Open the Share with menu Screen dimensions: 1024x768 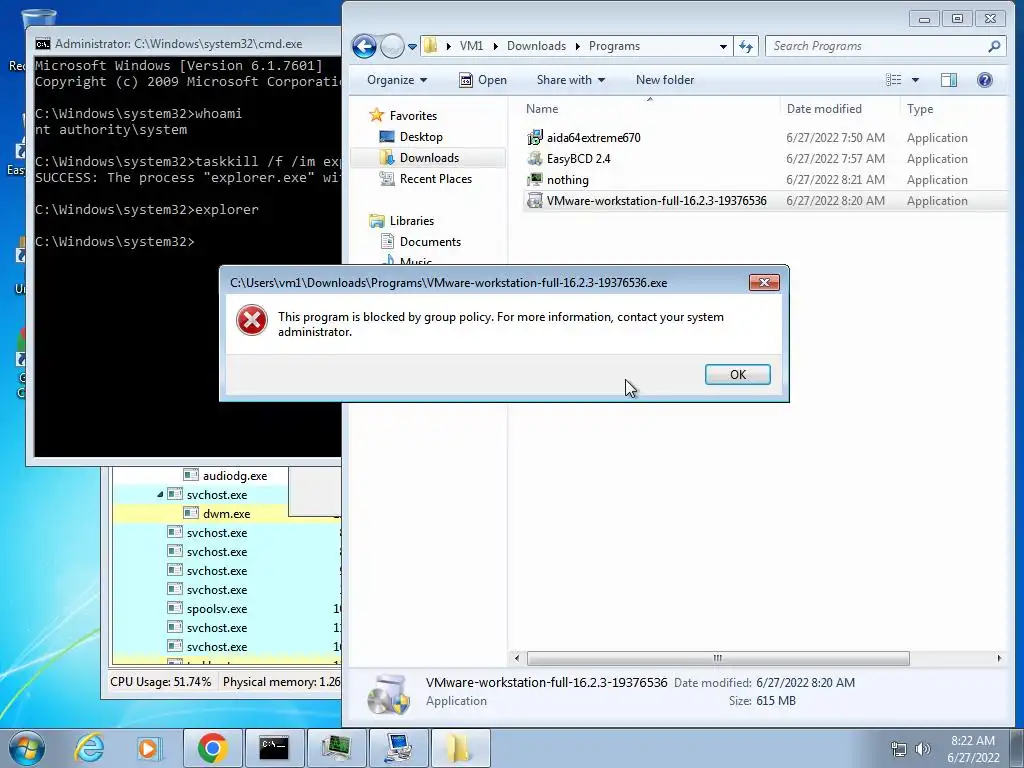[x=570, y=80]
